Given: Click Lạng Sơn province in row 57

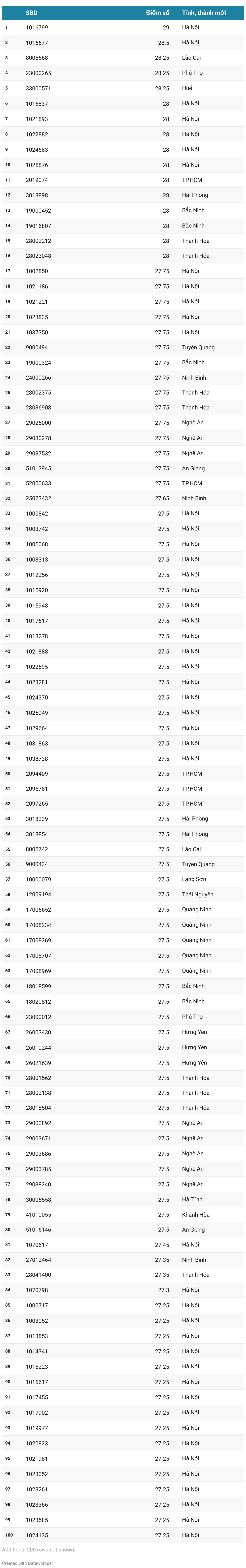Looking at the screenshot, I should 194,880.
